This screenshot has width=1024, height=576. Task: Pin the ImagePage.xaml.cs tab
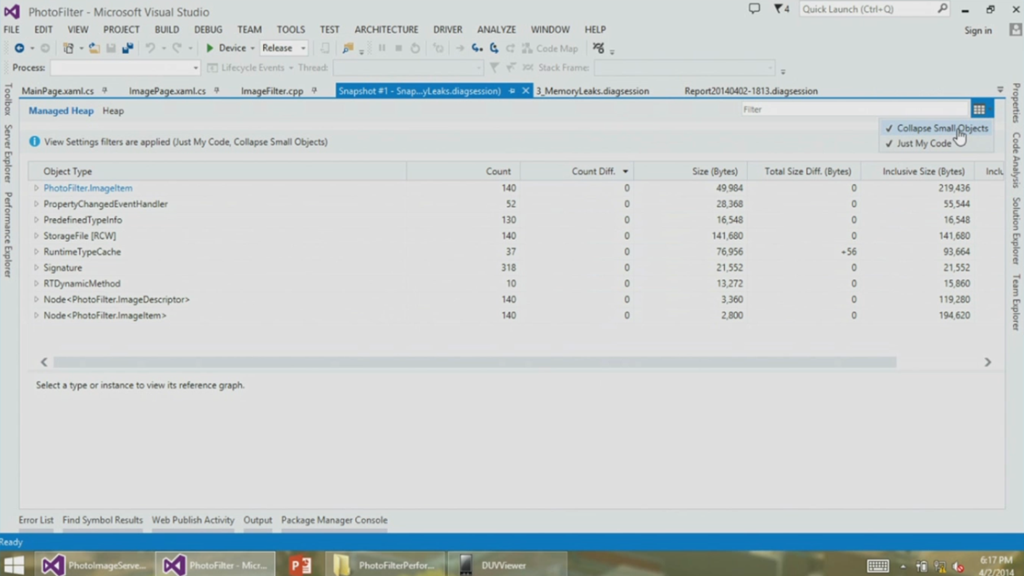pyautogui.click(x=217, y=91)
